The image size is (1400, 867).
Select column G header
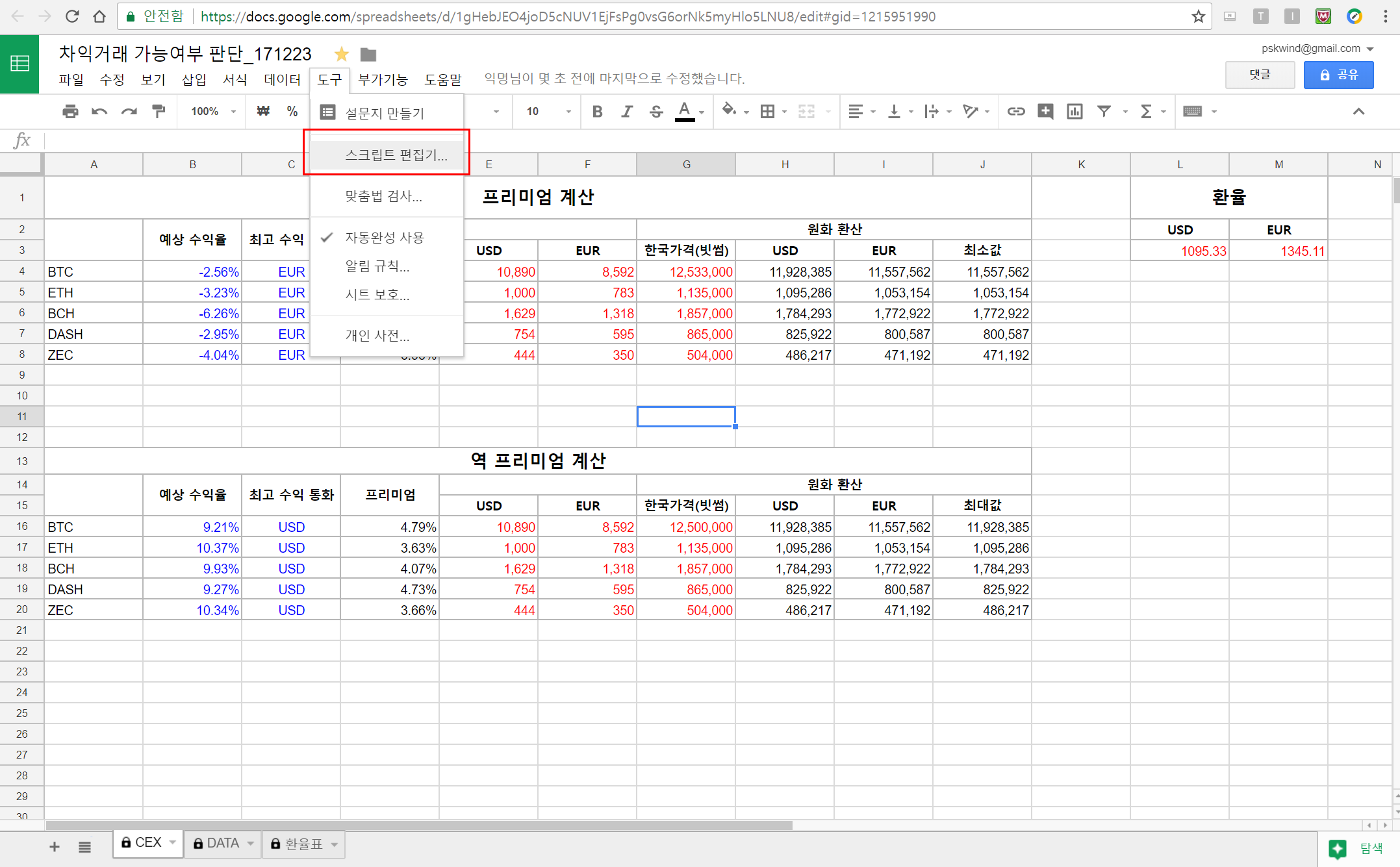(x=686, y=164)
